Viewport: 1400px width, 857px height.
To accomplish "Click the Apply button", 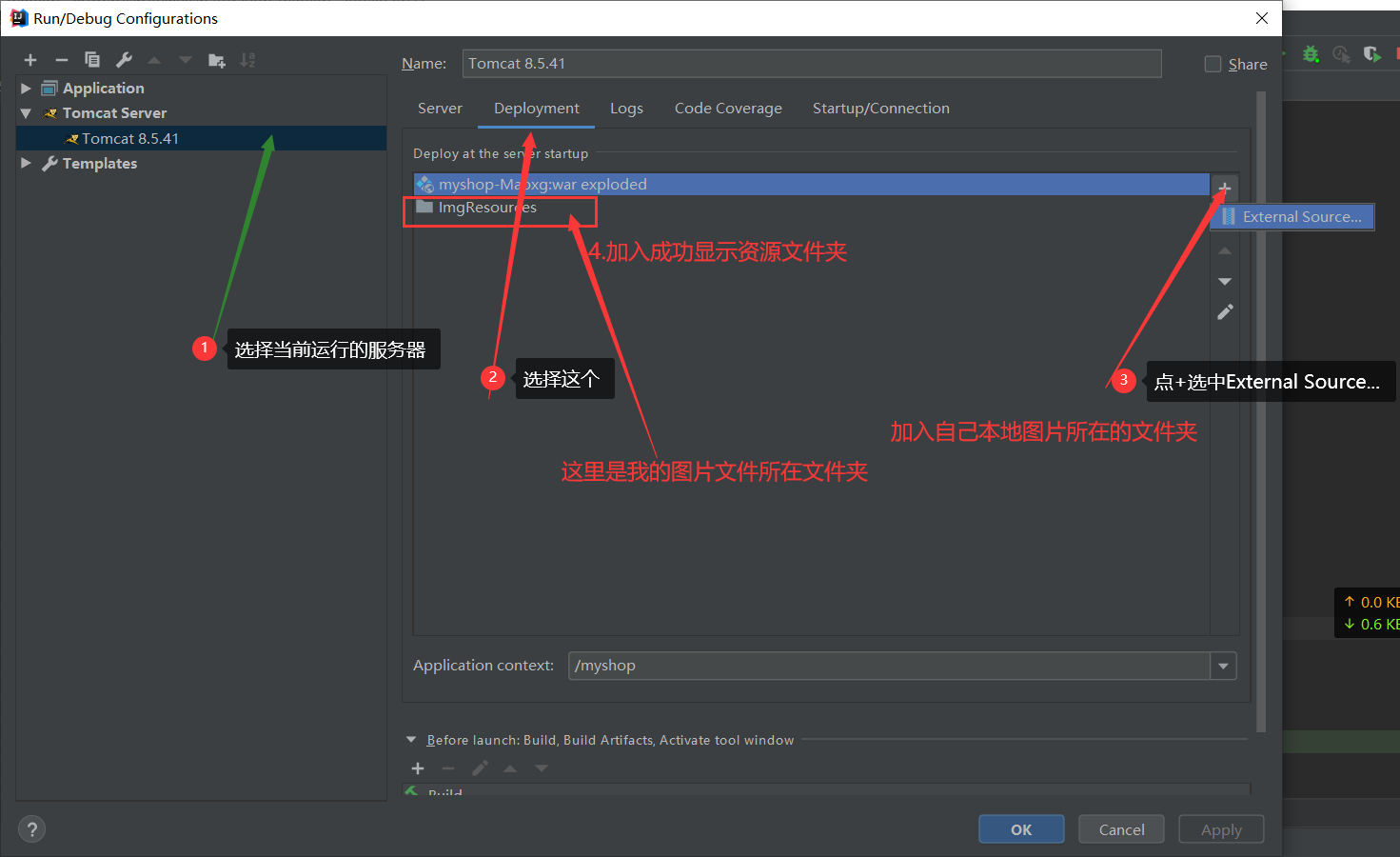I will coord(1221,829).
